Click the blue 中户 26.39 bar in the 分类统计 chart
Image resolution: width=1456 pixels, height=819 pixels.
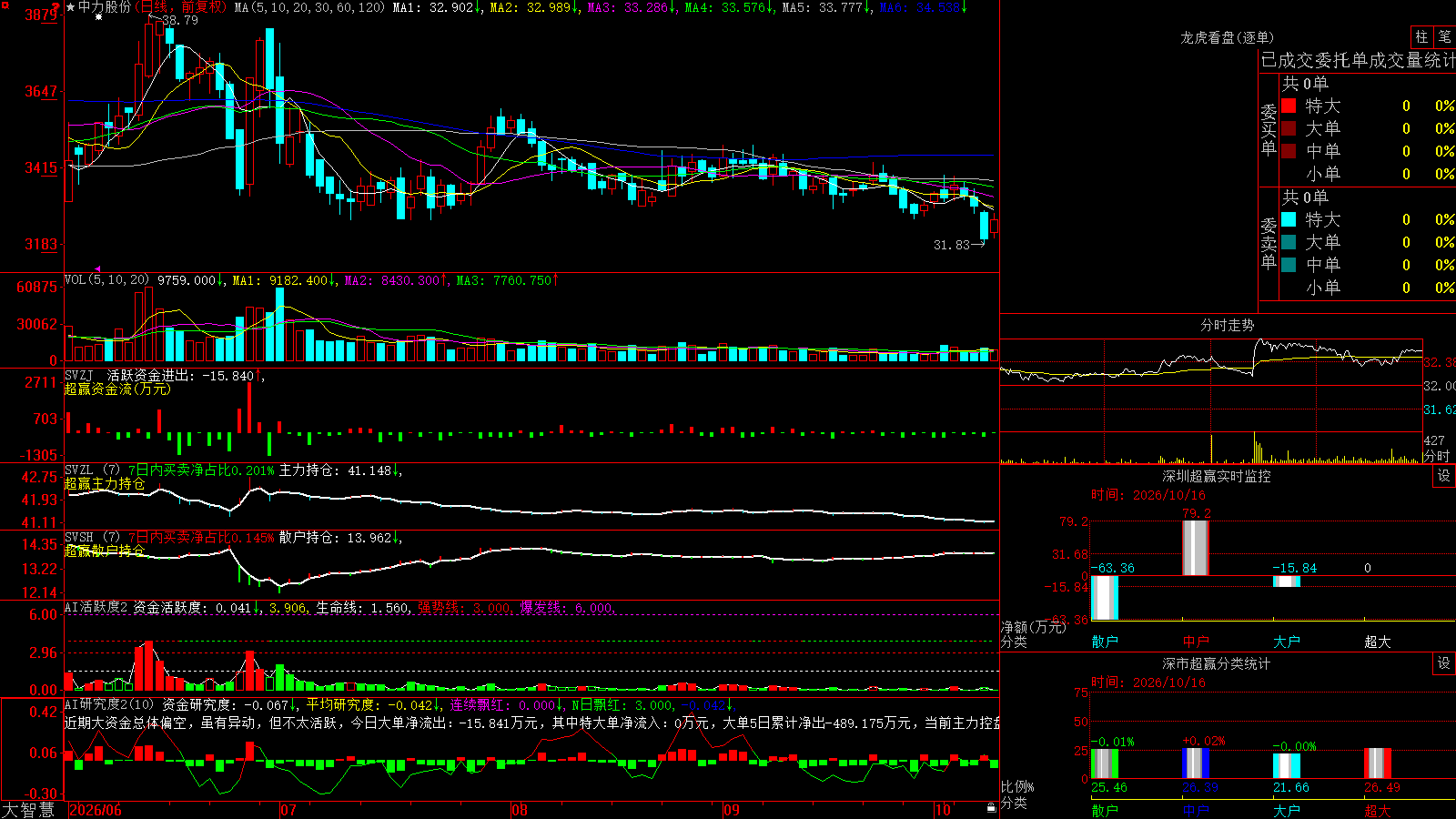[1196, 763]
